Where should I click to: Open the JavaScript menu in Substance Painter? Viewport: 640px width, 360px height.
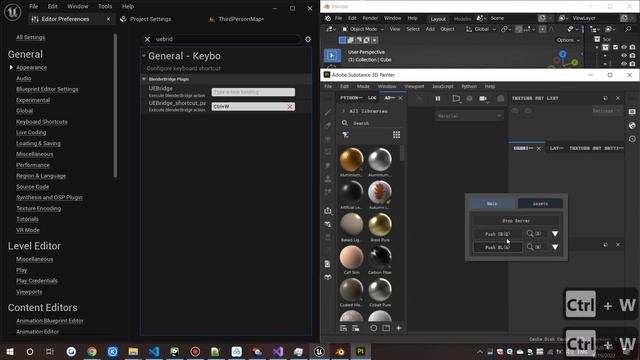pyautogui.click(x=442, y=87)
